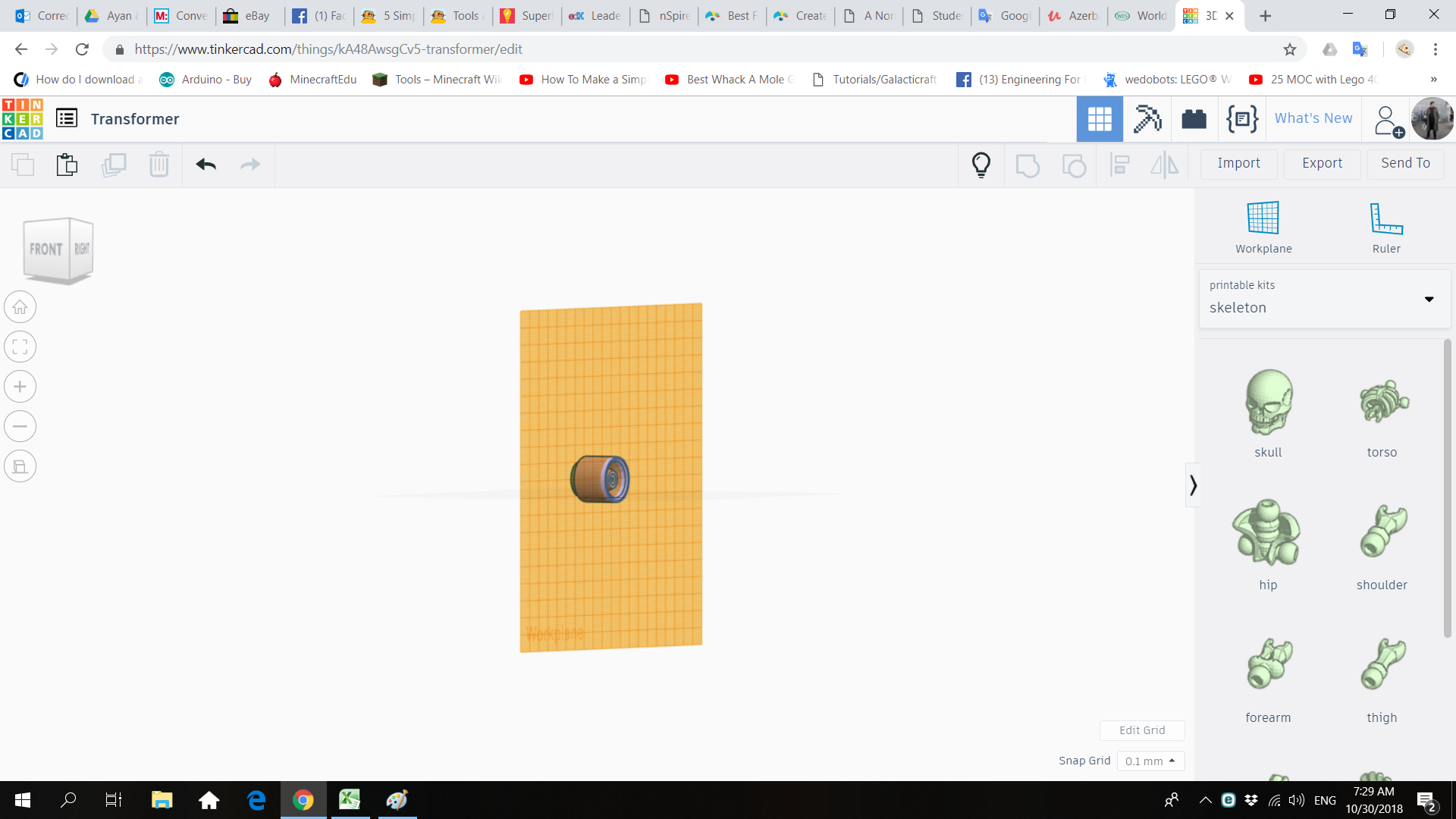Select the Workplane tool
Image resolution: width=1456 pixels, height=819 pixels.
1263,225
